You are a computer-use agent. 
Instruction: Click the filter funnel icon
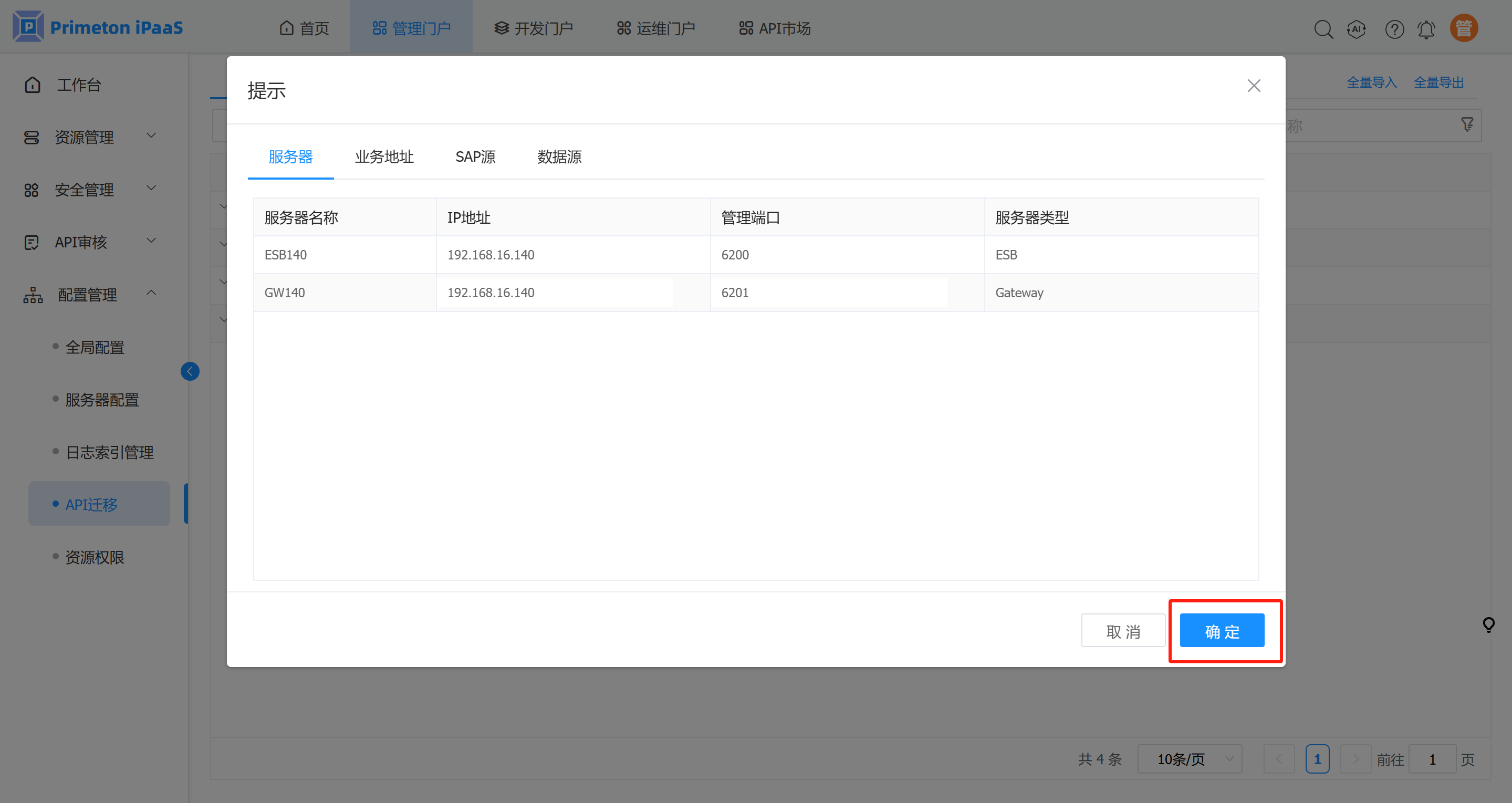[x=1467, y=124]
